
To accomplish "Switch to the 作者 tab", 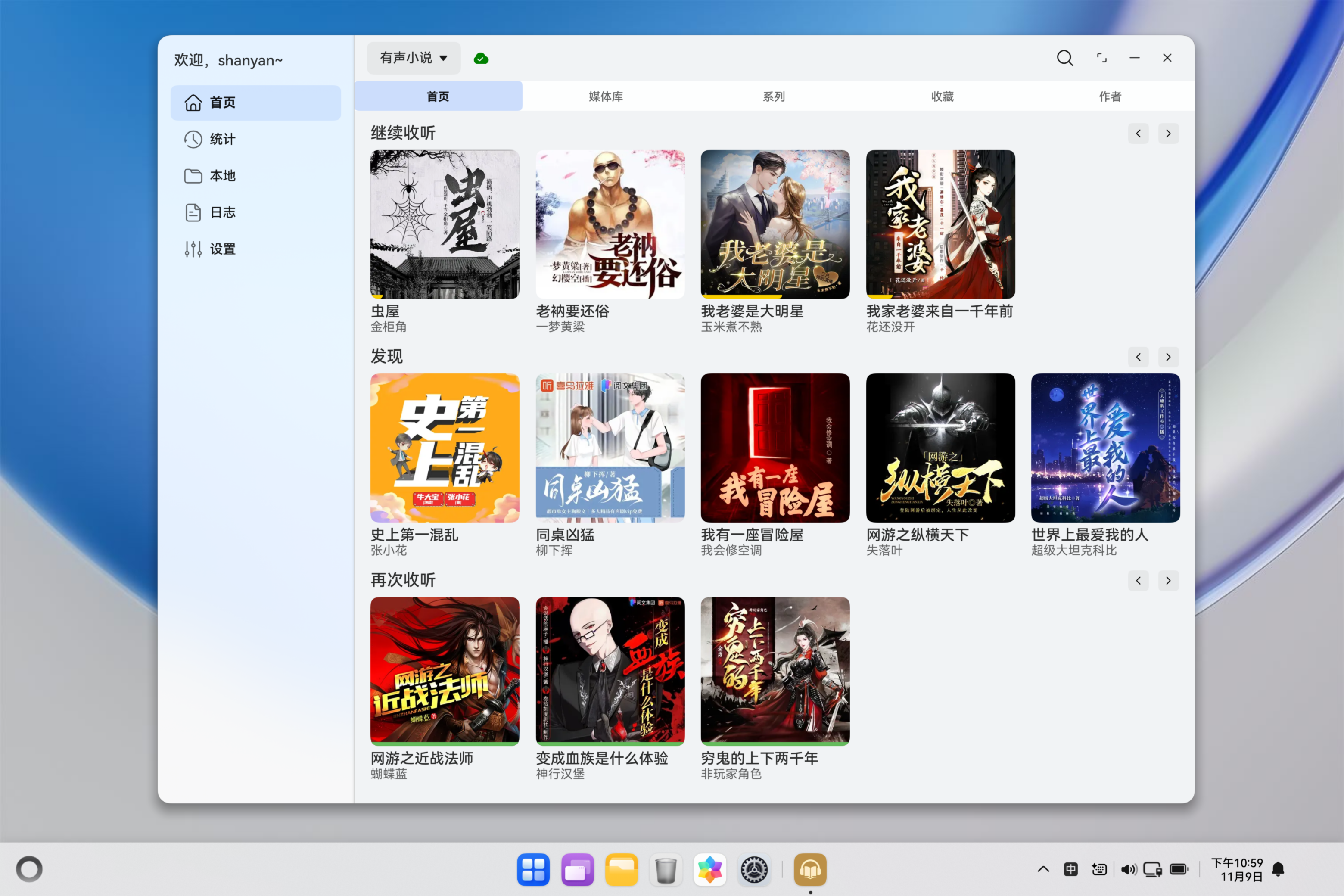I will (1110, 96).
